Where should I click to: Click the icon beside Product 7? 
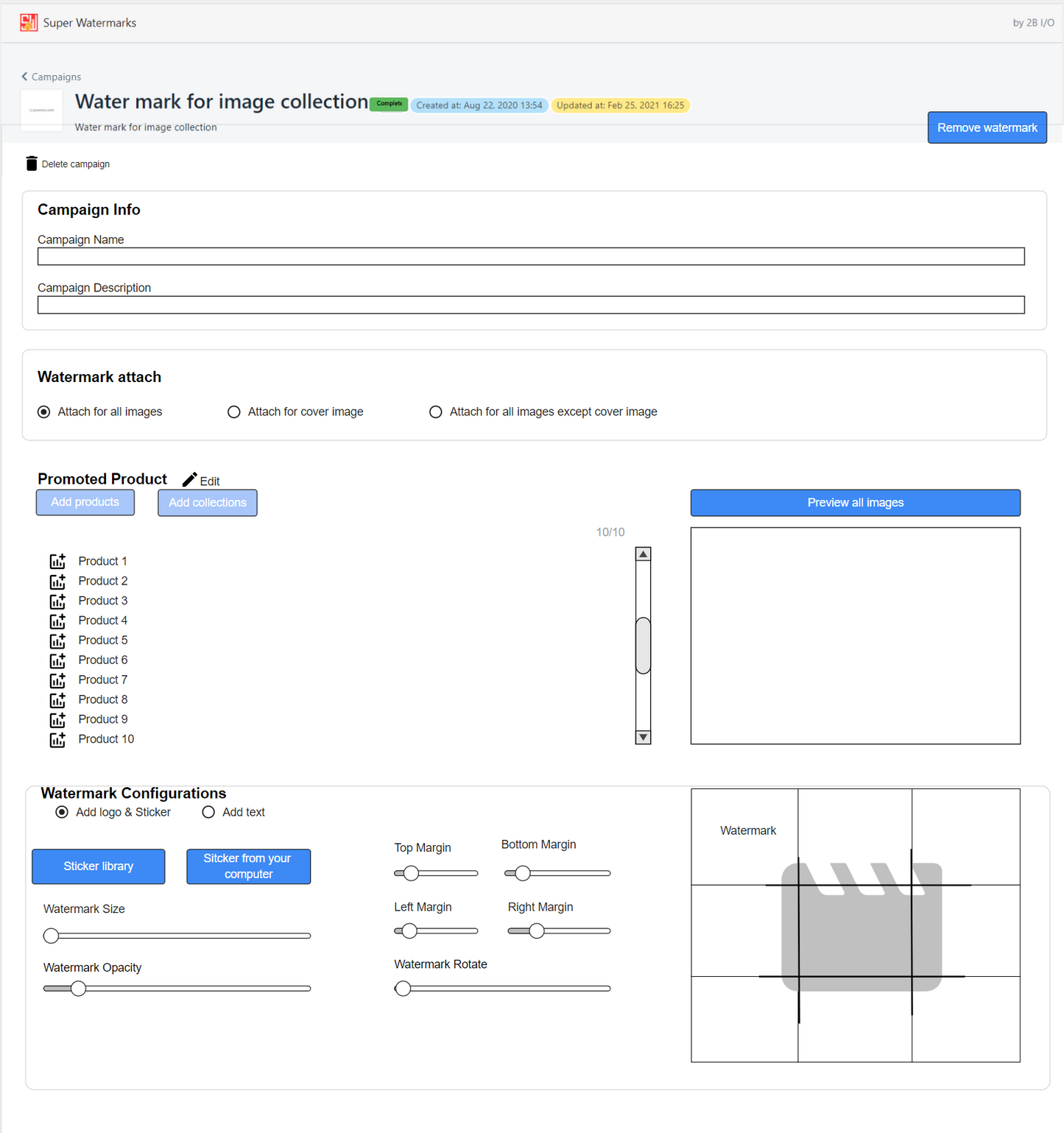[x=57, y=680]
